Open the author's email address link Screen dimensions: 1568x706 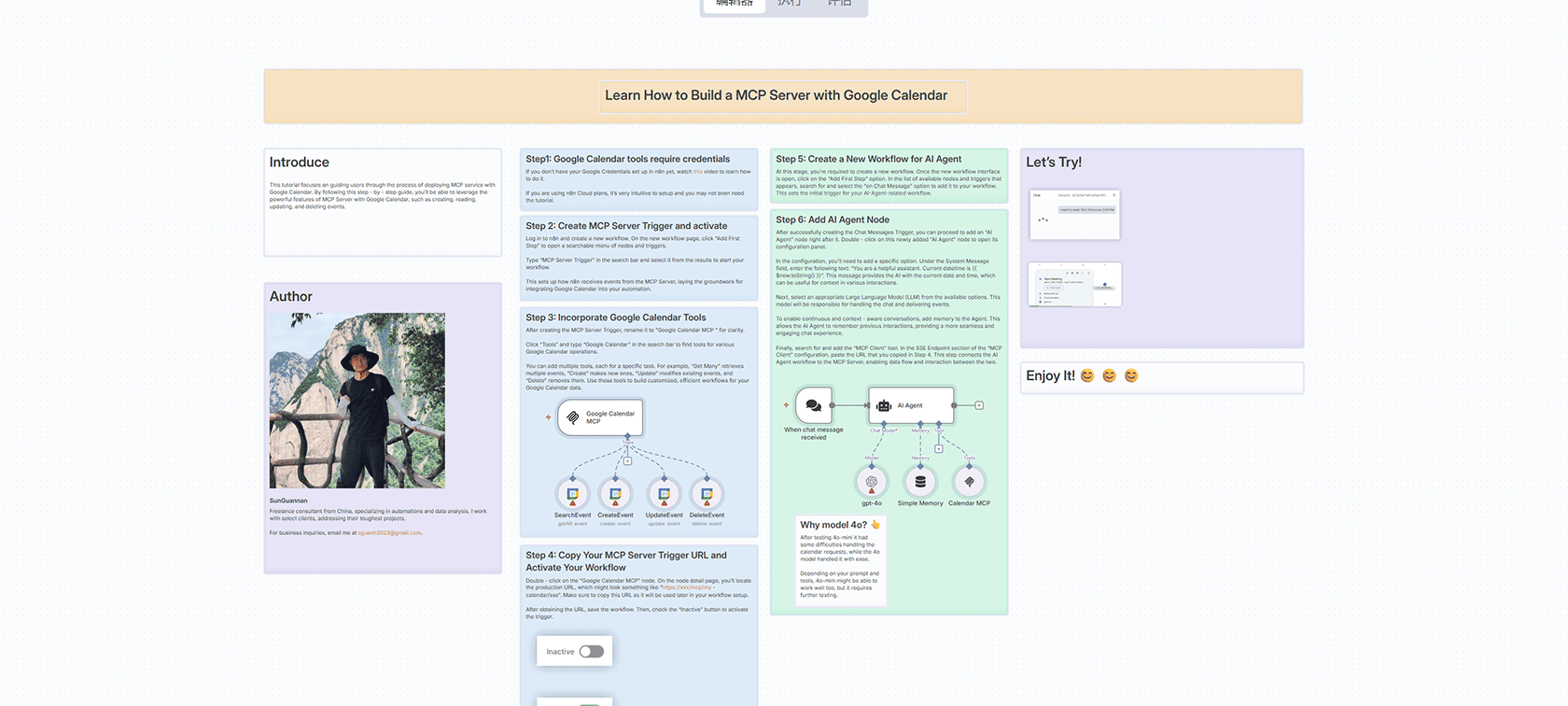(389, 533)
